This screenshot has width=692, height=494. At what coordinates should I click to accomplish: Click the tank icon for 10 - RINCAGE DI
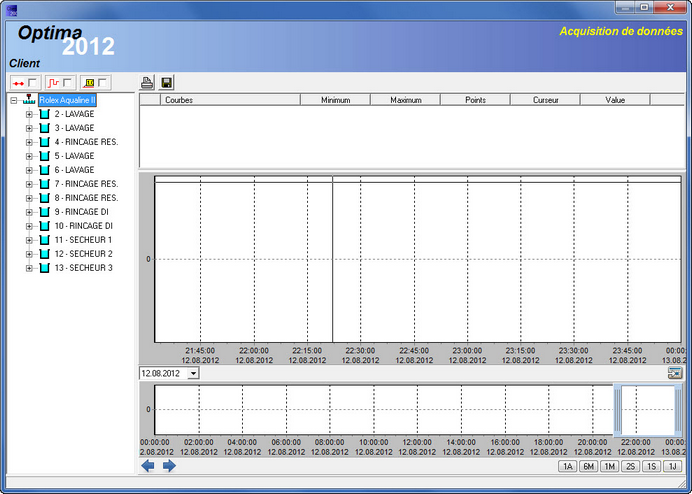(x=44, y=226)
